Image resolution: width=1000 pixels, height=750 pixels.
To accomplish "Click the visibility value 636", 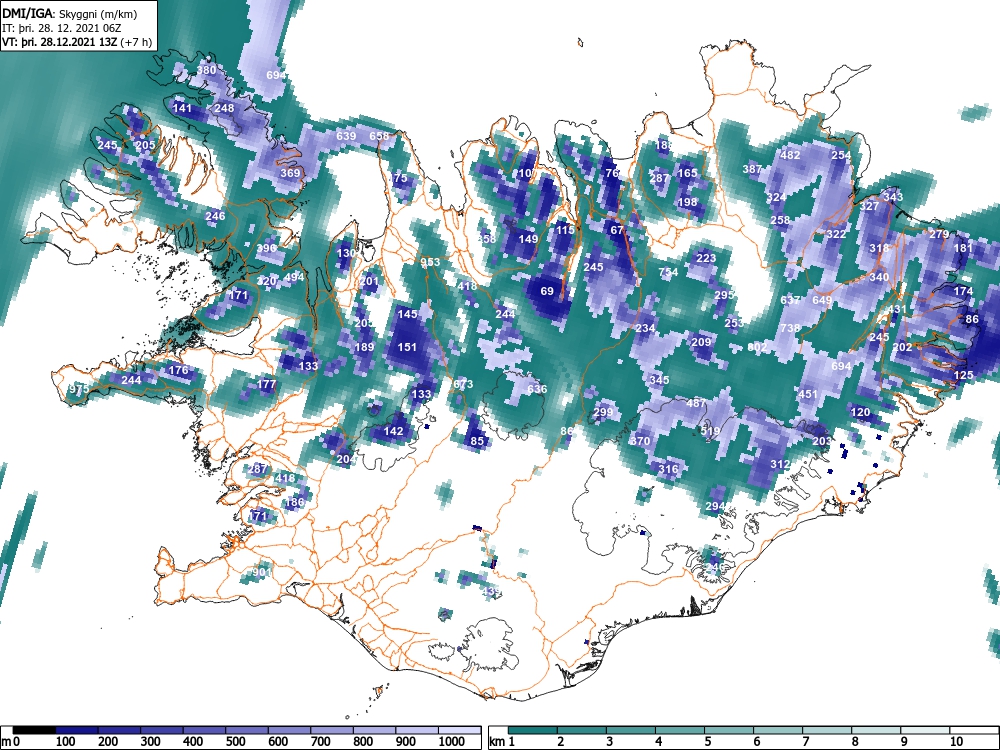I will tap(537, 389).
